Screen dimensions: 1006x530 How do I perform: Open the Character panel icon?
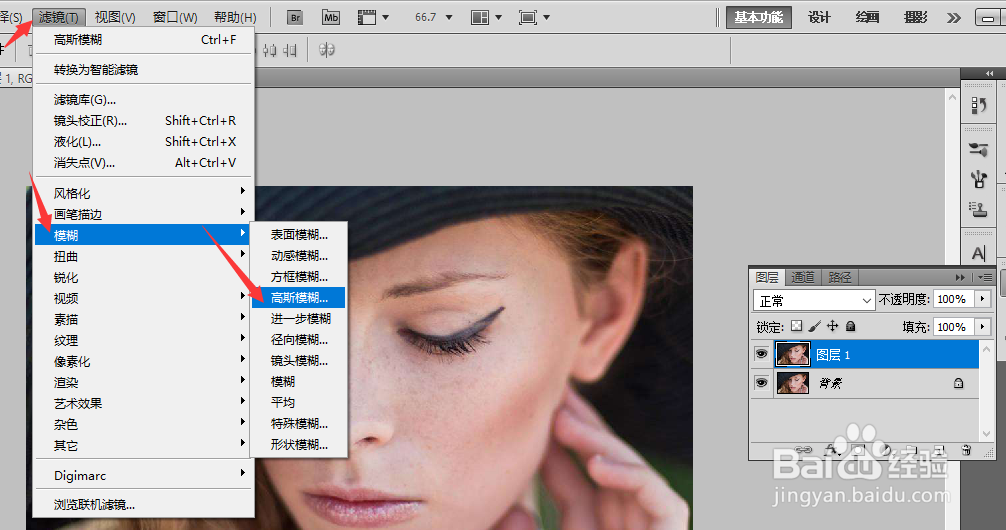(x=978, y=253)
